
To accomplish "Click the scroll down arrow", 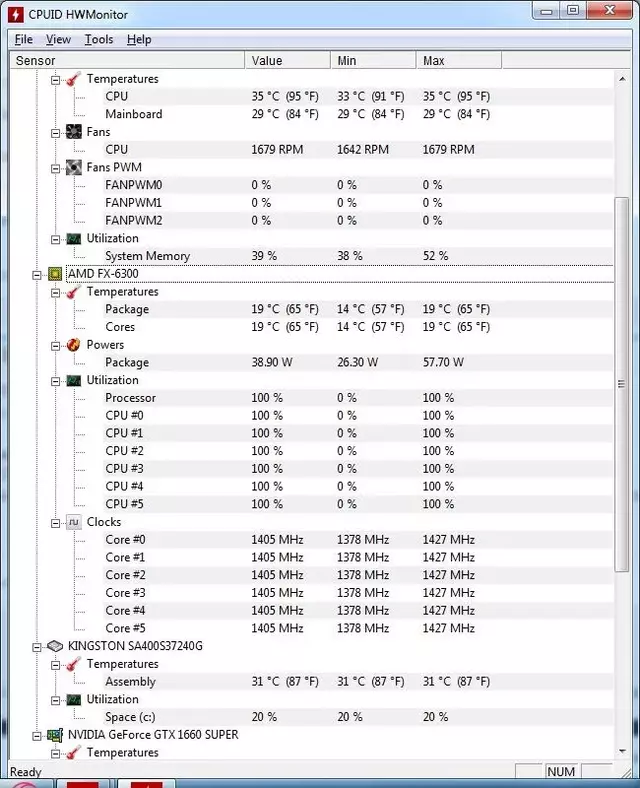I will [622, 751].
